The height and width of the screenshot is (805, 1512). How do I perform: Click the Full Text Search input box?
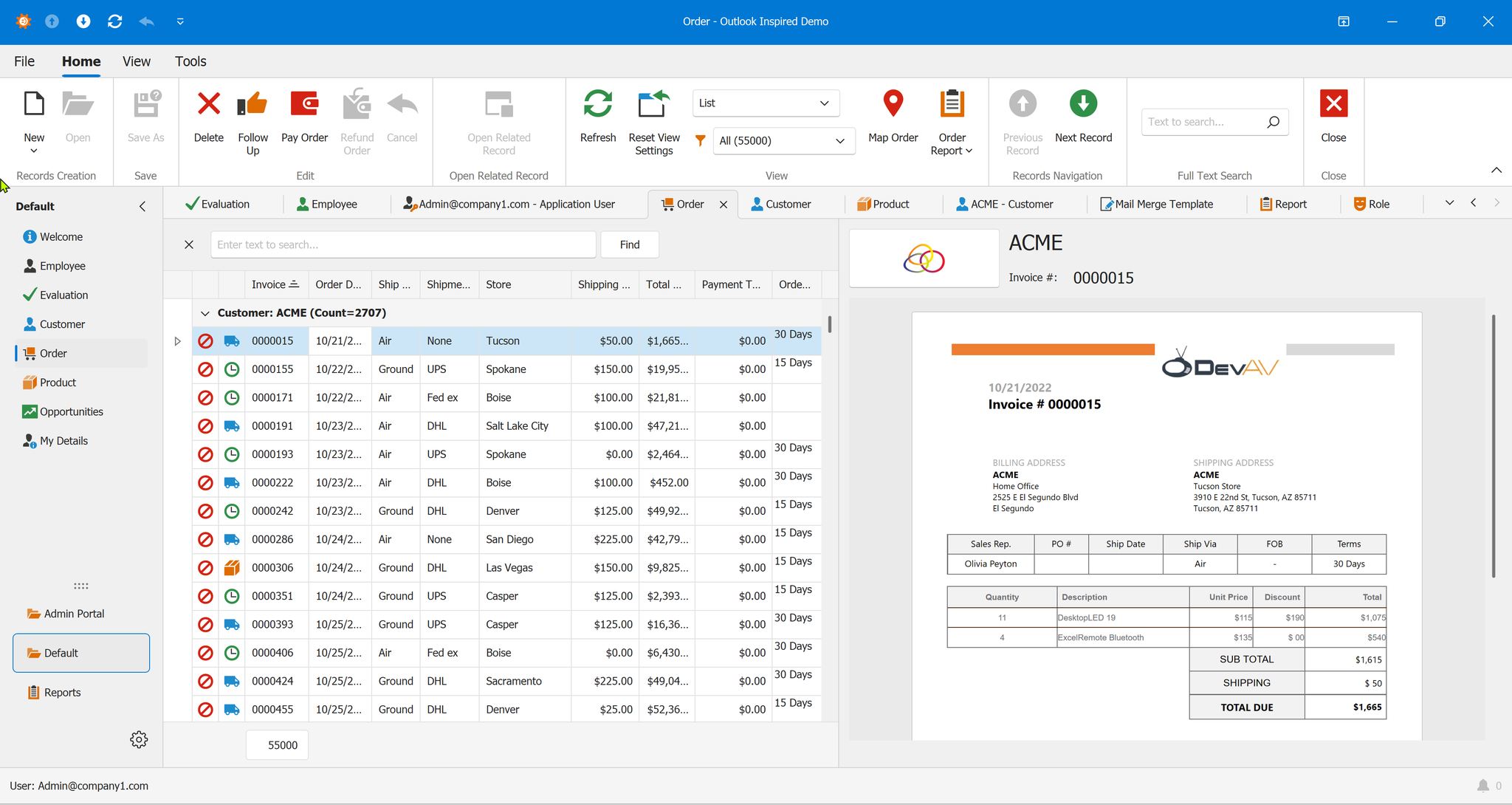coord(1203,122)
